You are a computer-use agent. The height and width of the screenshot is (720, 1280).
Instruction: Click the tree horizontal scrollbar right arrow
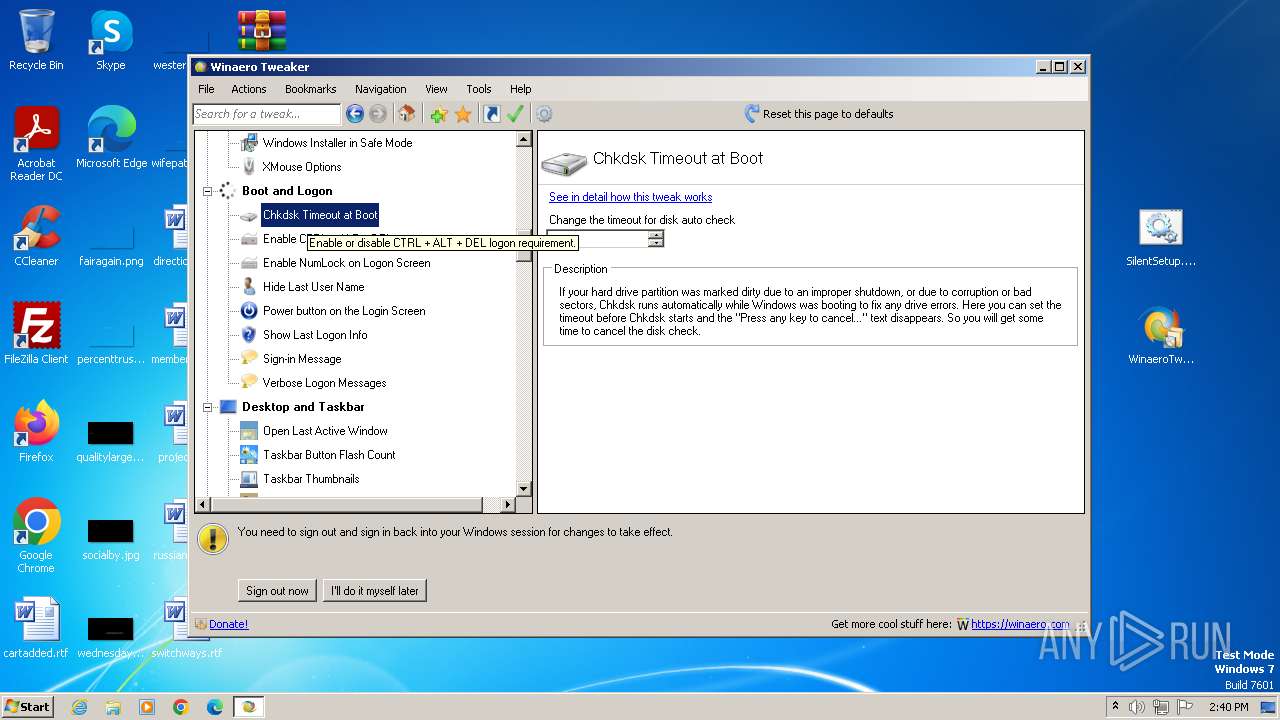(508, 506)
